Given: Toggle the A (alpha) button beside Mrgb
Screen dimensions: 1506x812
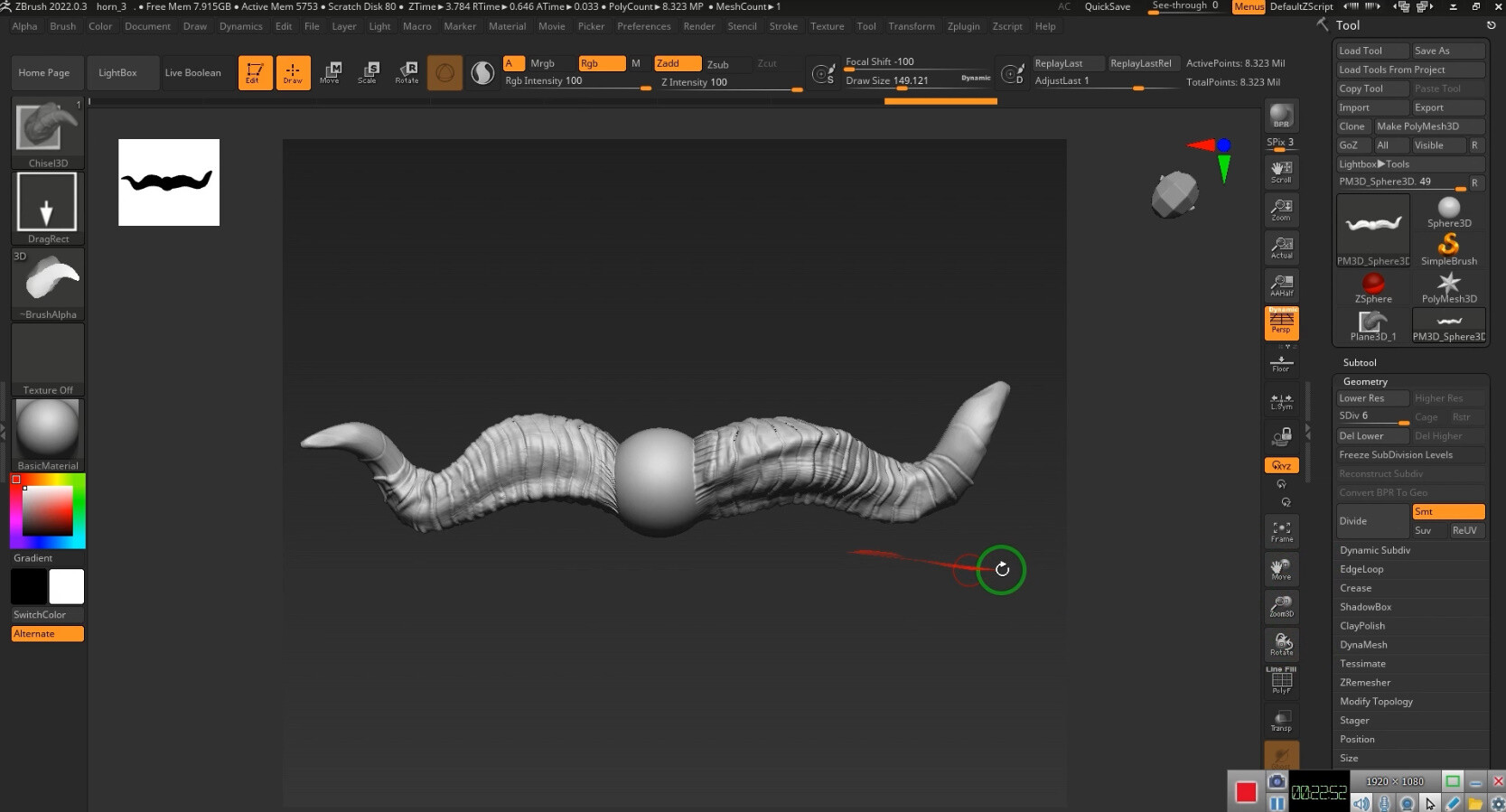Looking at the screenshot, I should (x=513, y=63).
